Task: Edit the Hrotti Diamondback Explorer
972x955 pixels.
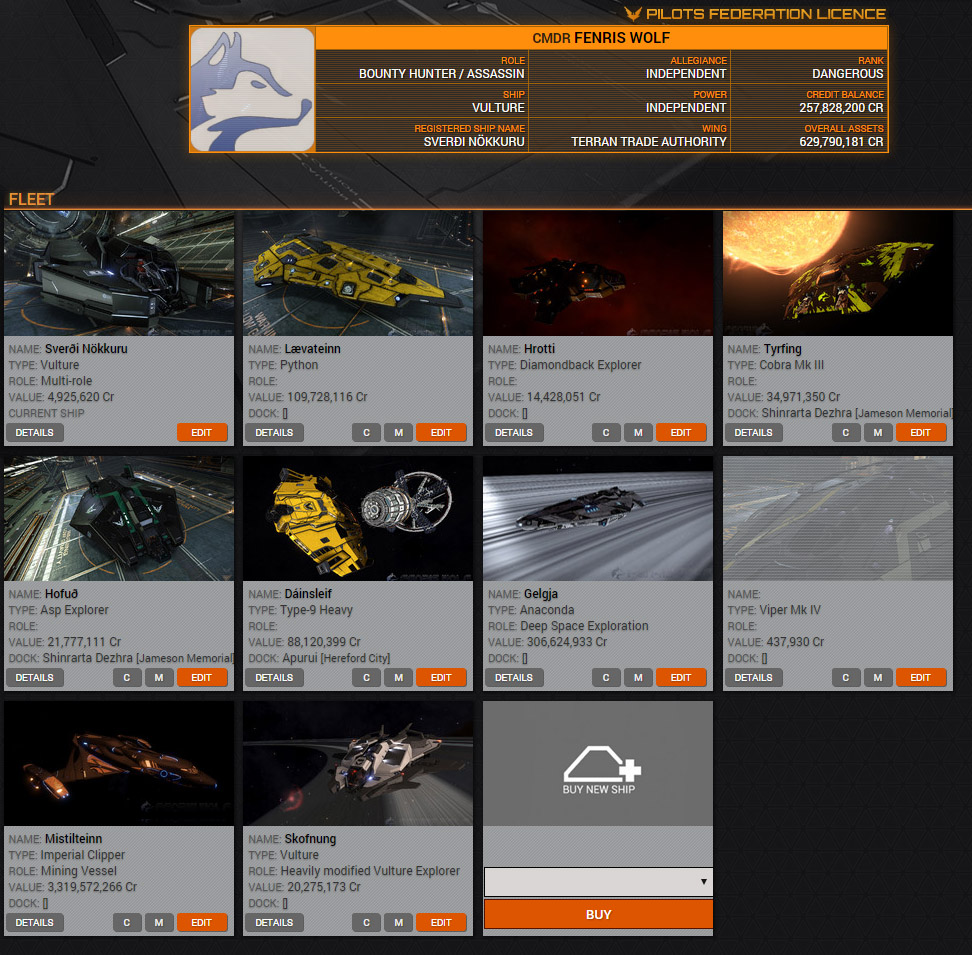Action: pyautogui.click(x=681, y=433)
